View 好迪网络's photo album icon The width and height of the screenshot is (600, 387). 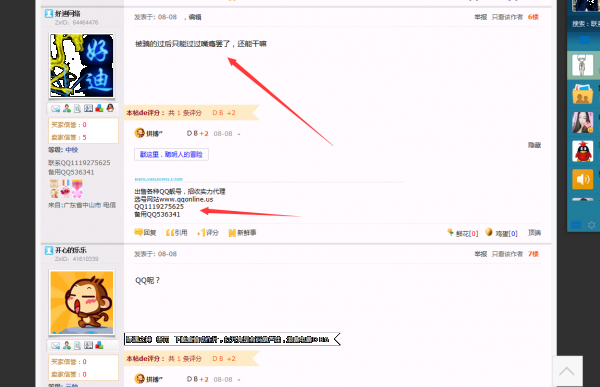[88, 109]
